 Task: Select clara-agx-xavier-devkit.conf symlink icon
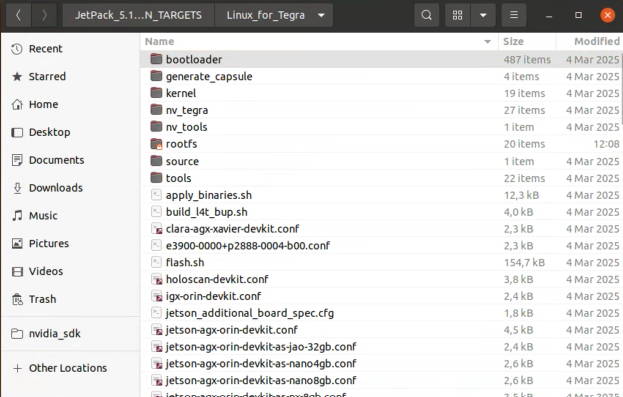tap(157, 229)
